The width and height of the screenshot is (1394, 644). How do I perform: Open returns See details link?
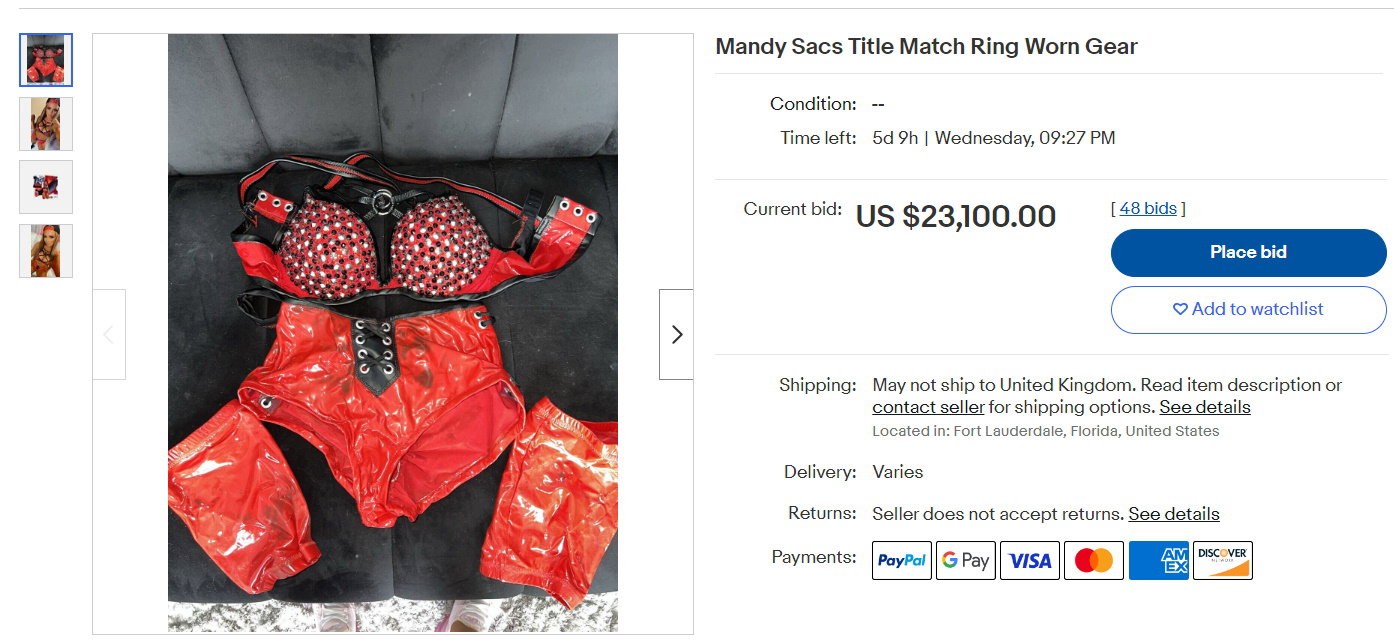click(x=1174, y=514)
